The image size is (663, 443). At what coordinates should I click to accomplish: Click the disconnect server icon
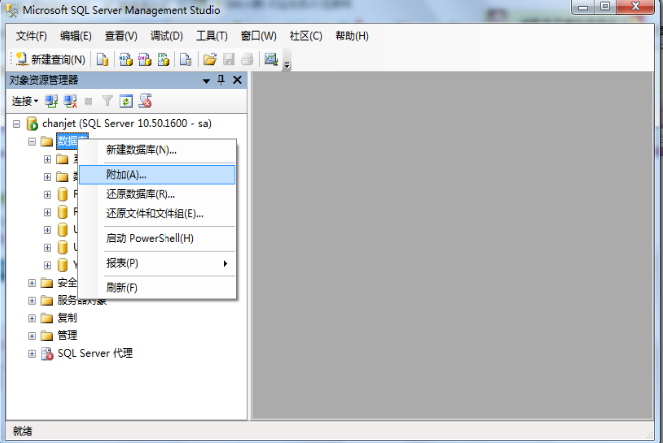pos(70,101)
